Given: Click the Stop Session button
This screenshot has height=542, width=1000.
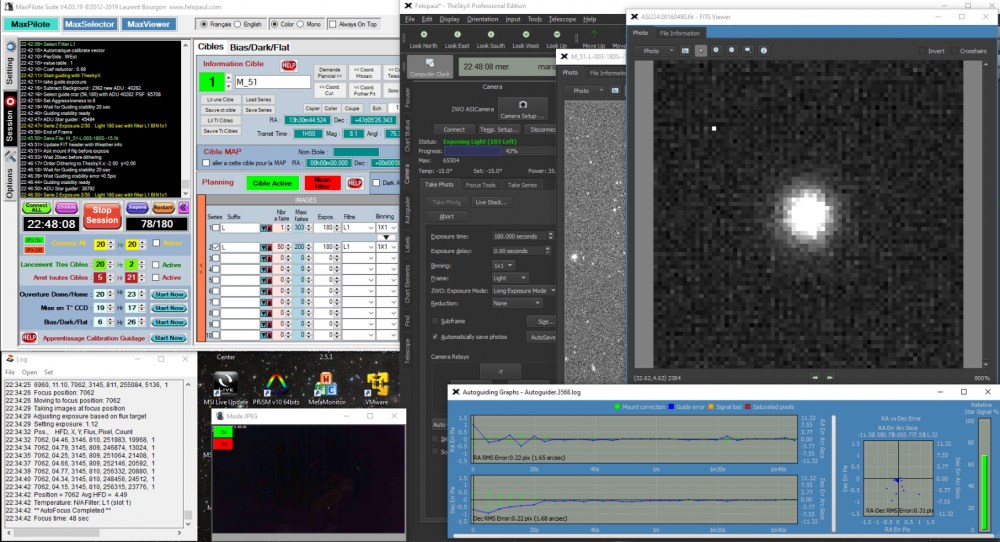Looking at the screenshot, I should click(x=102, y=215).
